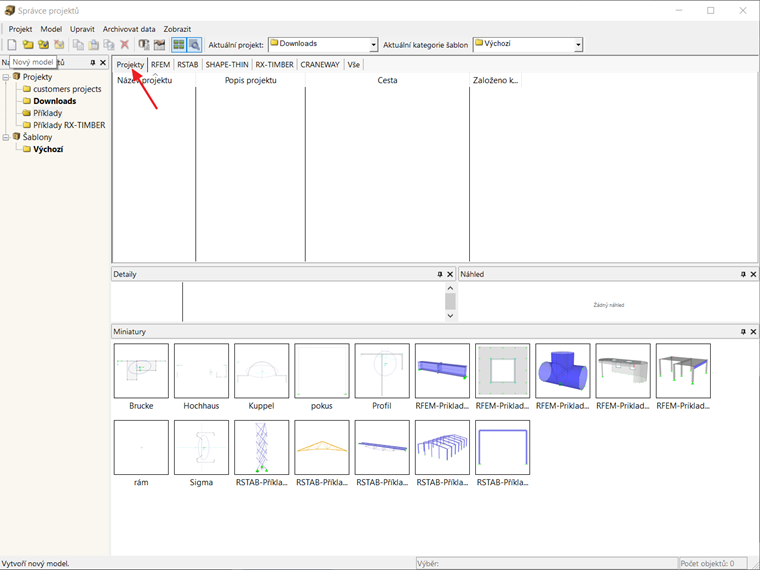The height and width of the screenshot is (570, 760).
Task: Switch to the SHAPE-THIN tab
Action: 227,64
